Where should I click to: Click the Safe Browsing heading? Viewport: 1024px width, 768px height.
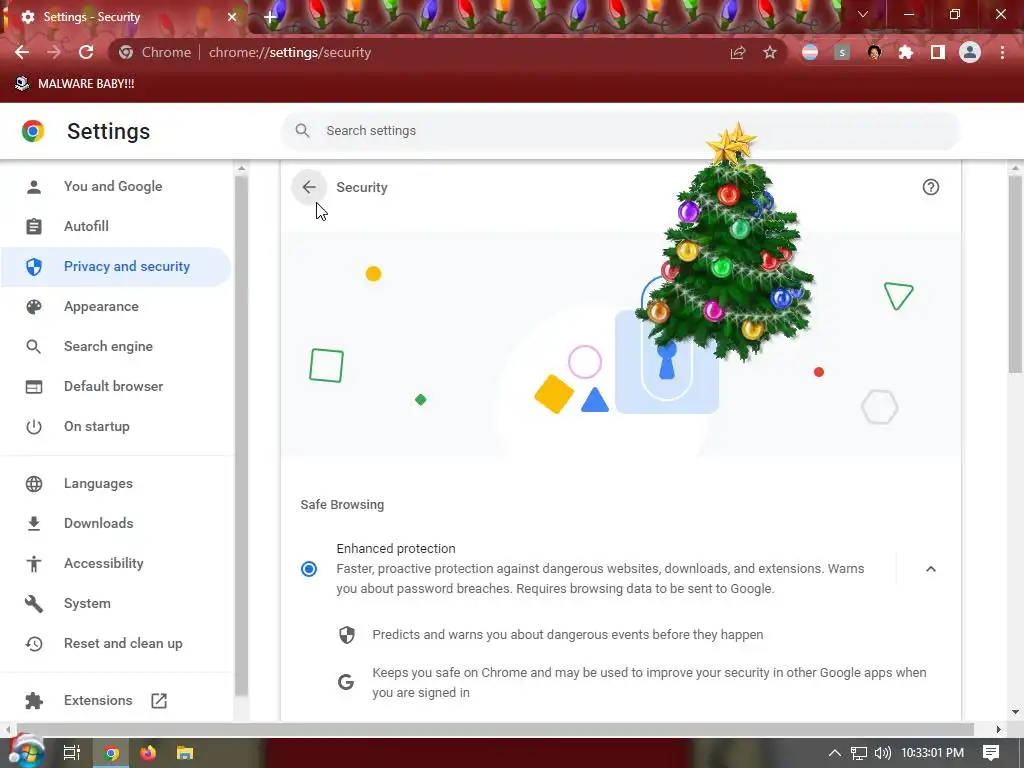[342, 505]
